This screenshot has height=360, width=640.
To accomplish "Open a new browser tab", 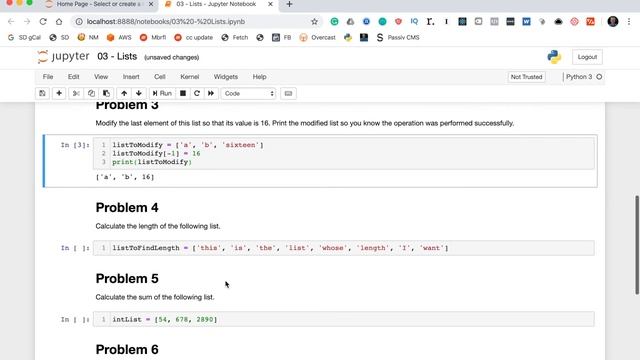I will point(289,4).
